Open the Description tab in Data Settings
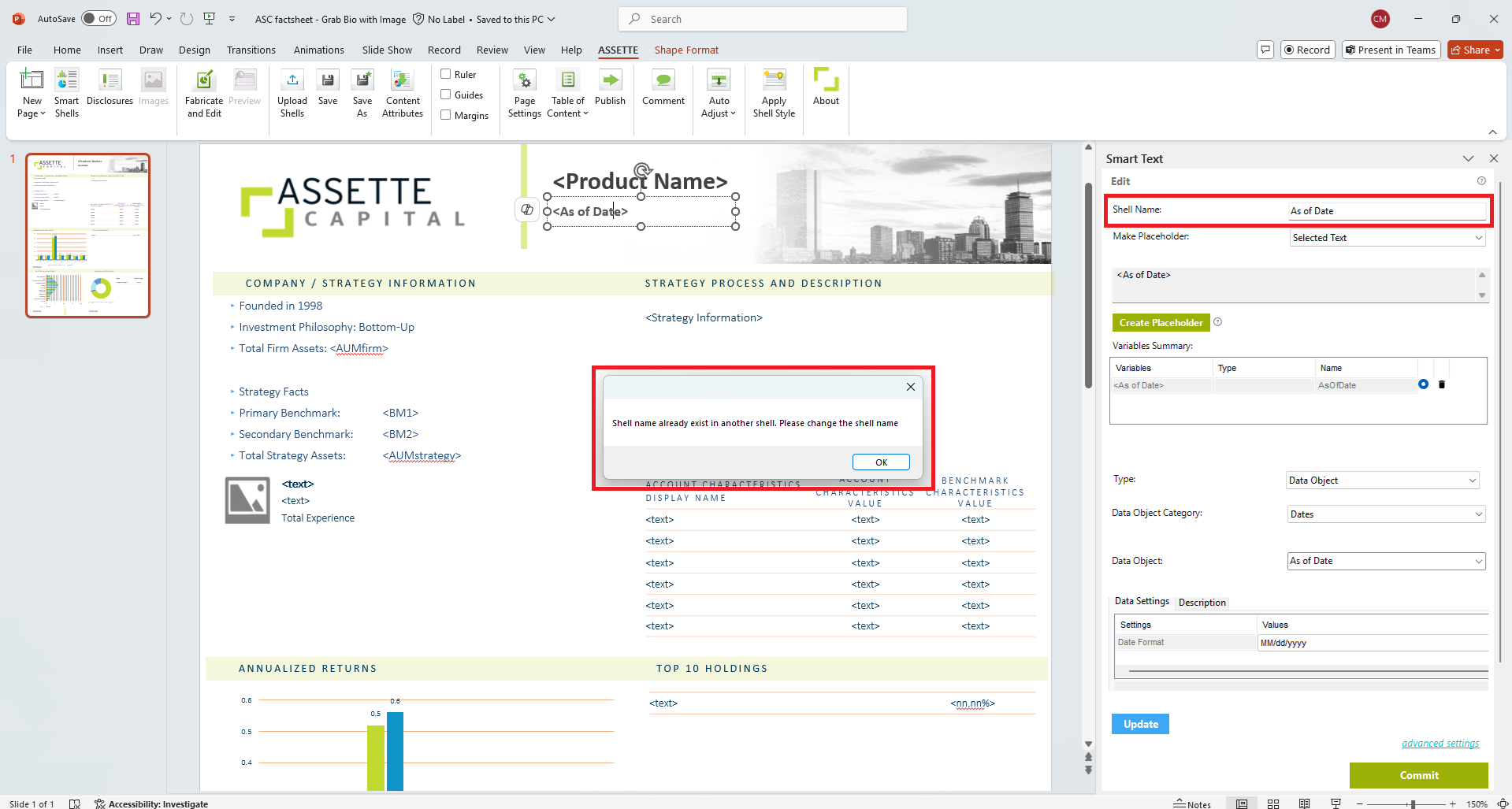 1202,602
